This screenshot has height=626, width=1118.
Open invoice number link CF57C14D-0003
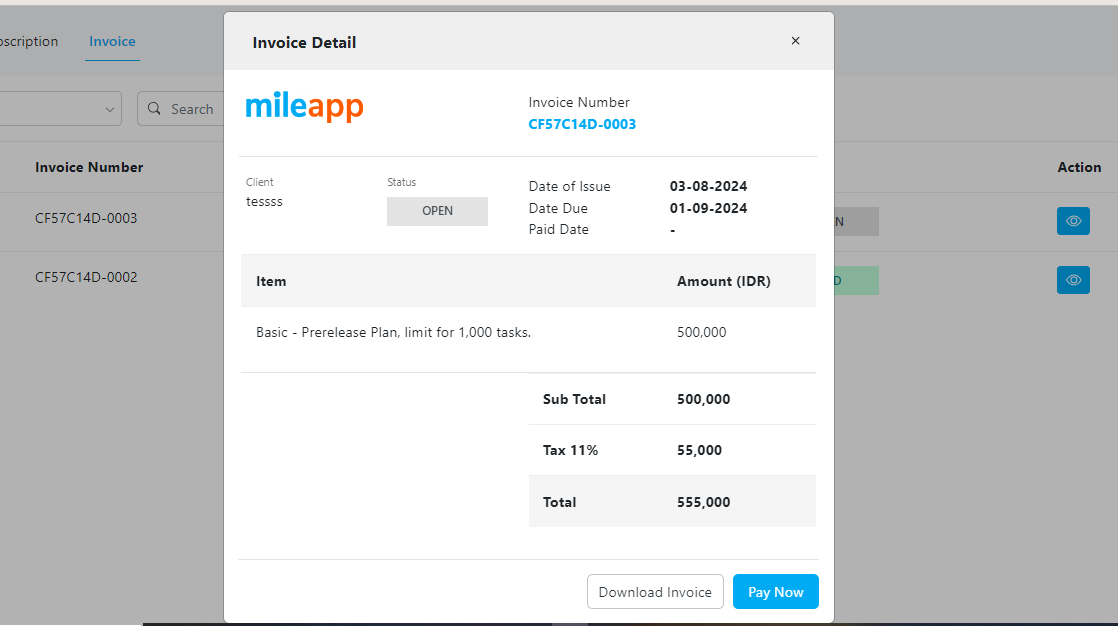582,124
